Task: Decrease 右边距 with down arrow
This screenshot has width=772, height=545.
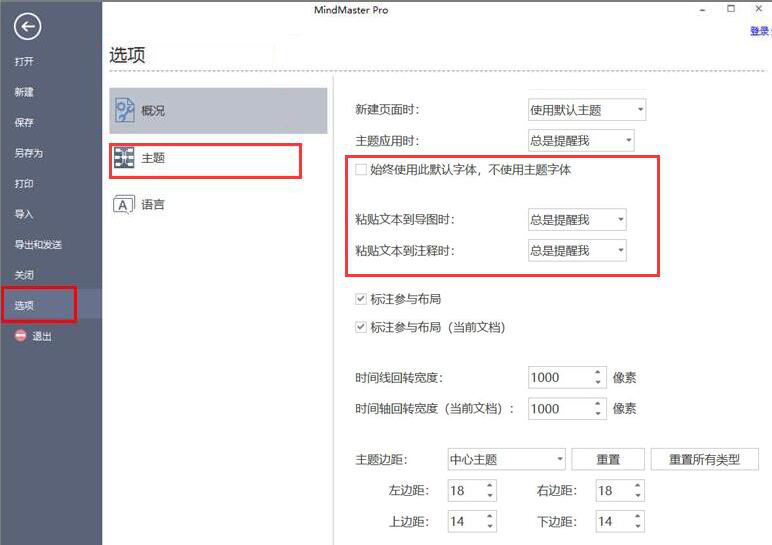Action: 638,496
